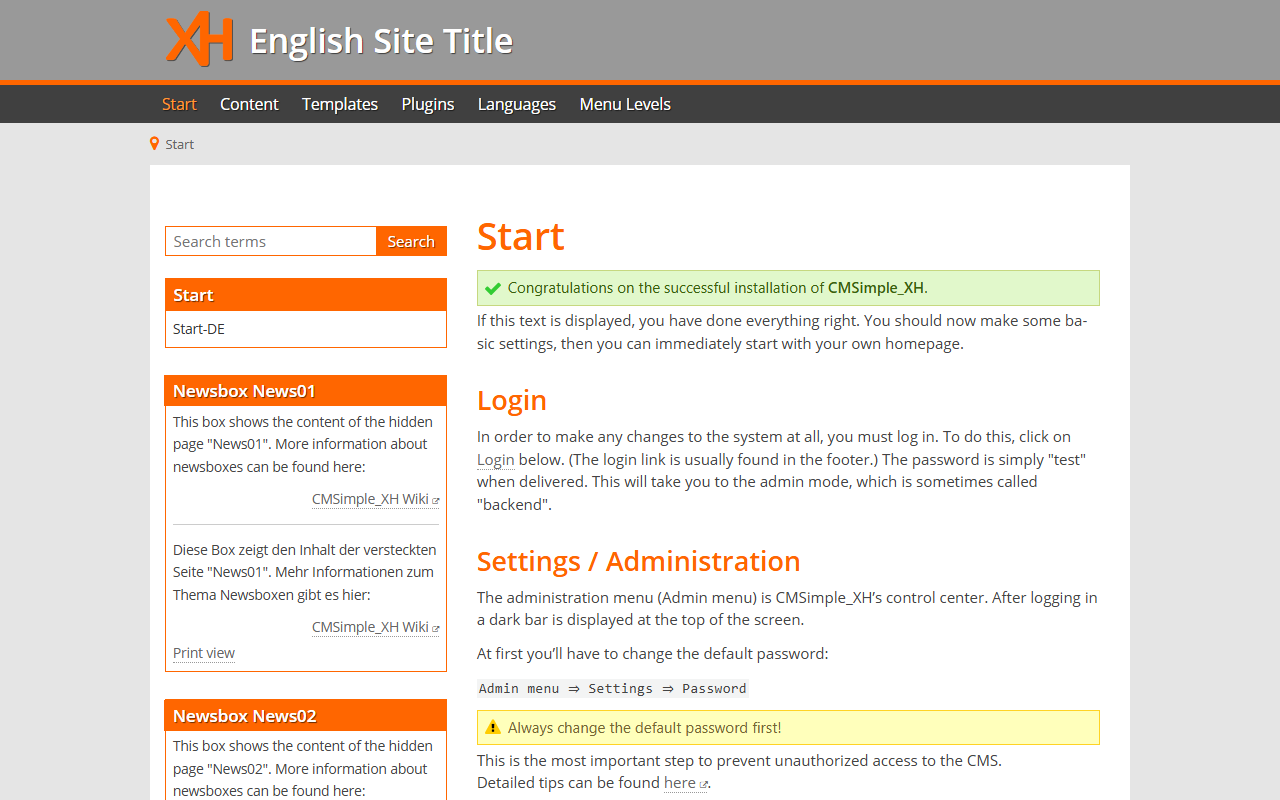1280x800 pixels.
Task: Open the Content menu item
Action: (x=249, y=104)
